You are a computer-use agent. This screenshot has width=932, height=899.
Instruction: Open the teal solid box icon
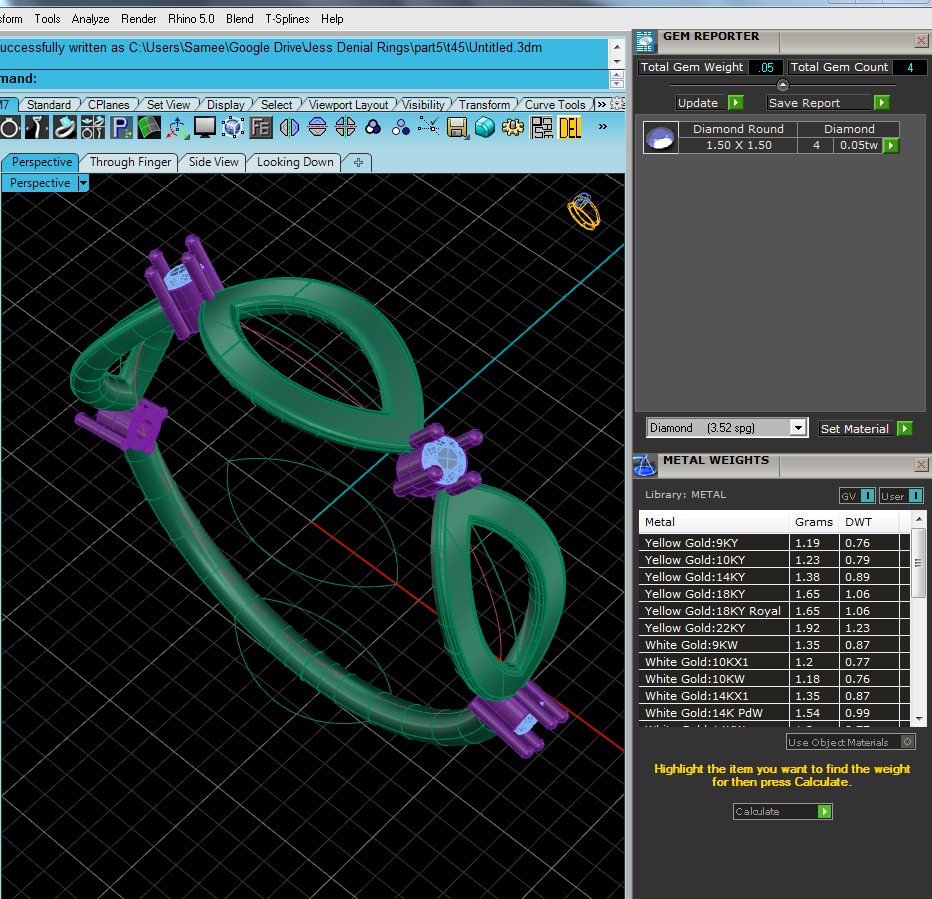click(x=485, y=127)
